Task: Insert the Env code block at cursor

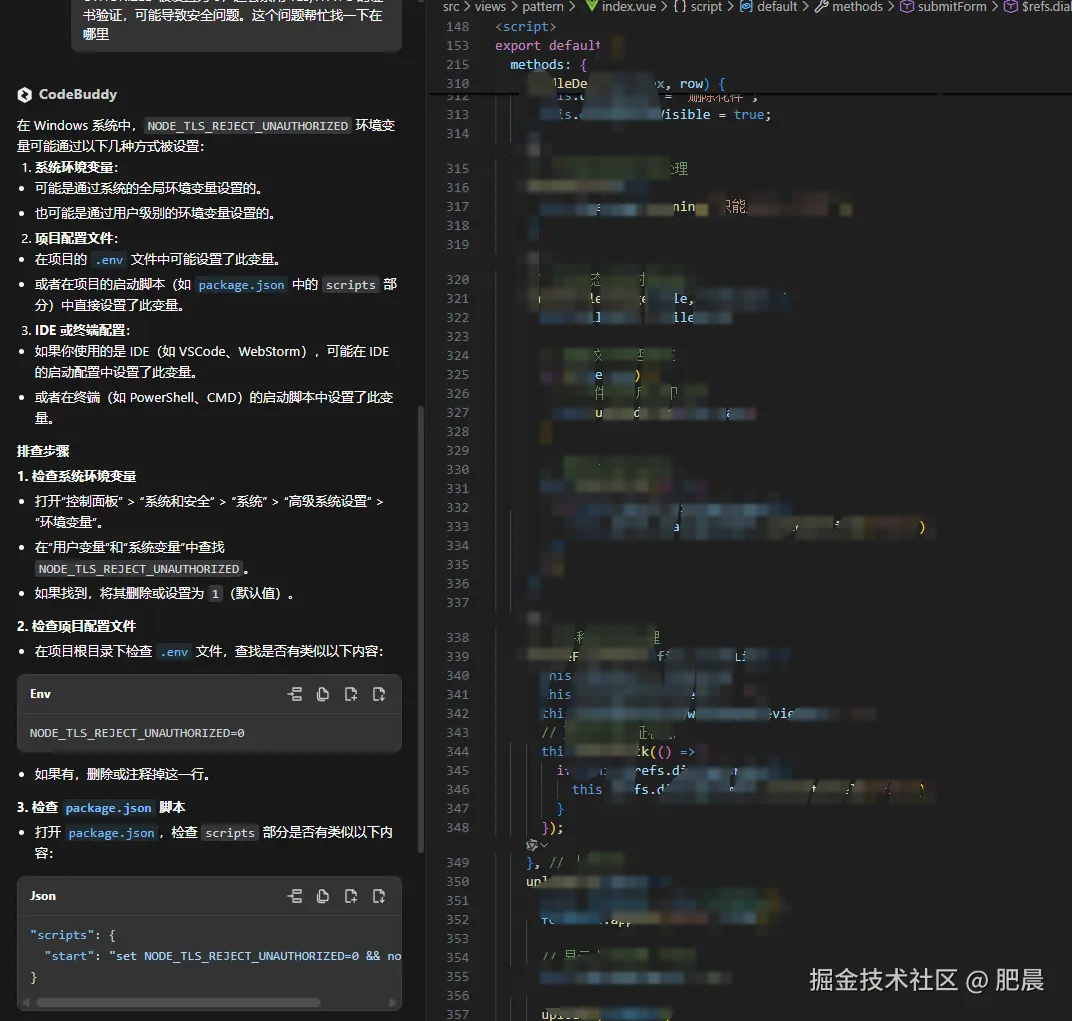Action: [295, 694]
